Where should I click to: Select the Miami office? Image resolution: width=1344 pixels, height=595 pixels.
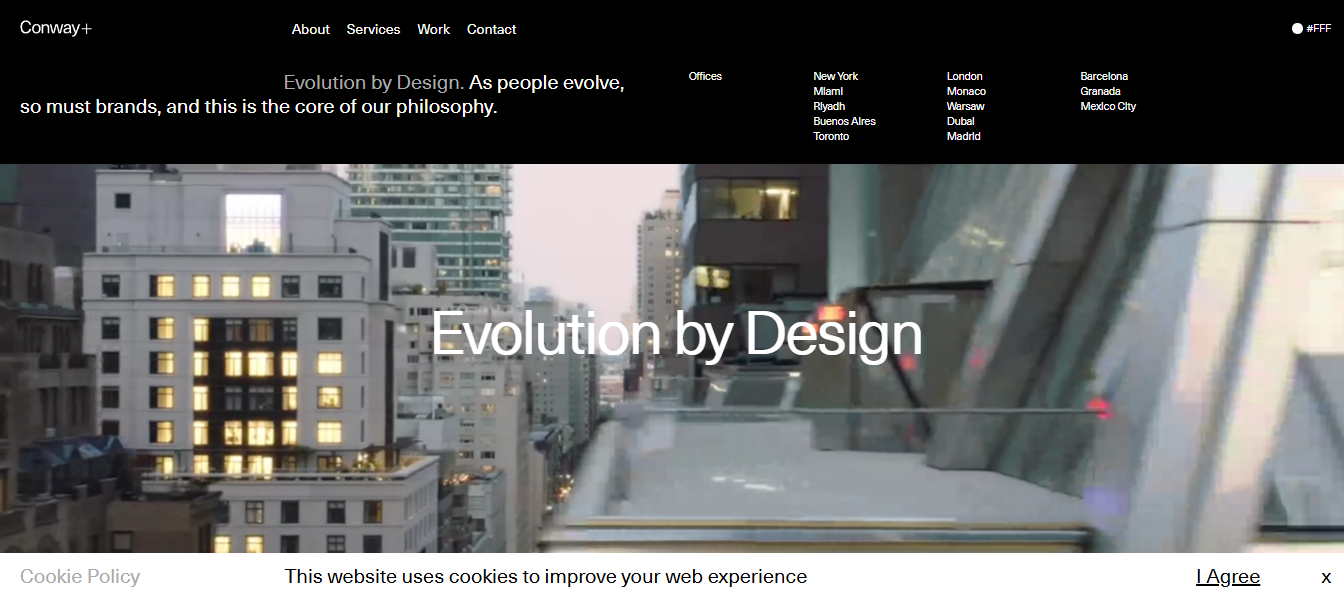(x=828, y=91)
